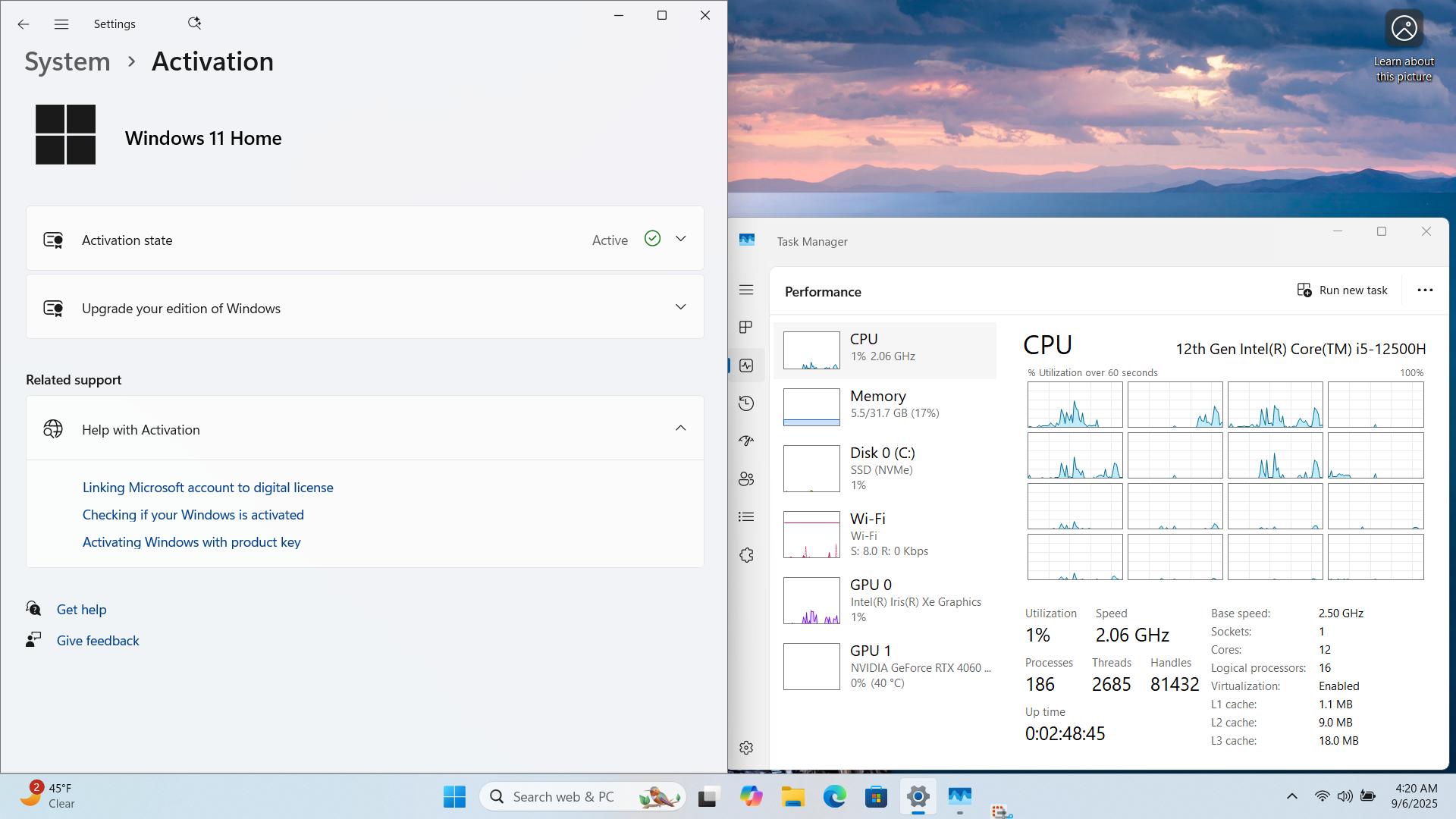This screenshot has height=819, width=1456.
Task: Expand Upgrade your edition of Windows
Action: [x=365, y=307]
